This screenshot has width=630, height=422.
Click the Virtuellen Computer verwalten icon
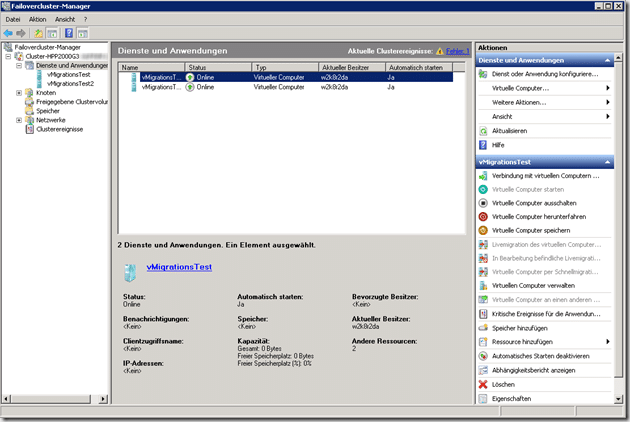click(x=483, y=286)
